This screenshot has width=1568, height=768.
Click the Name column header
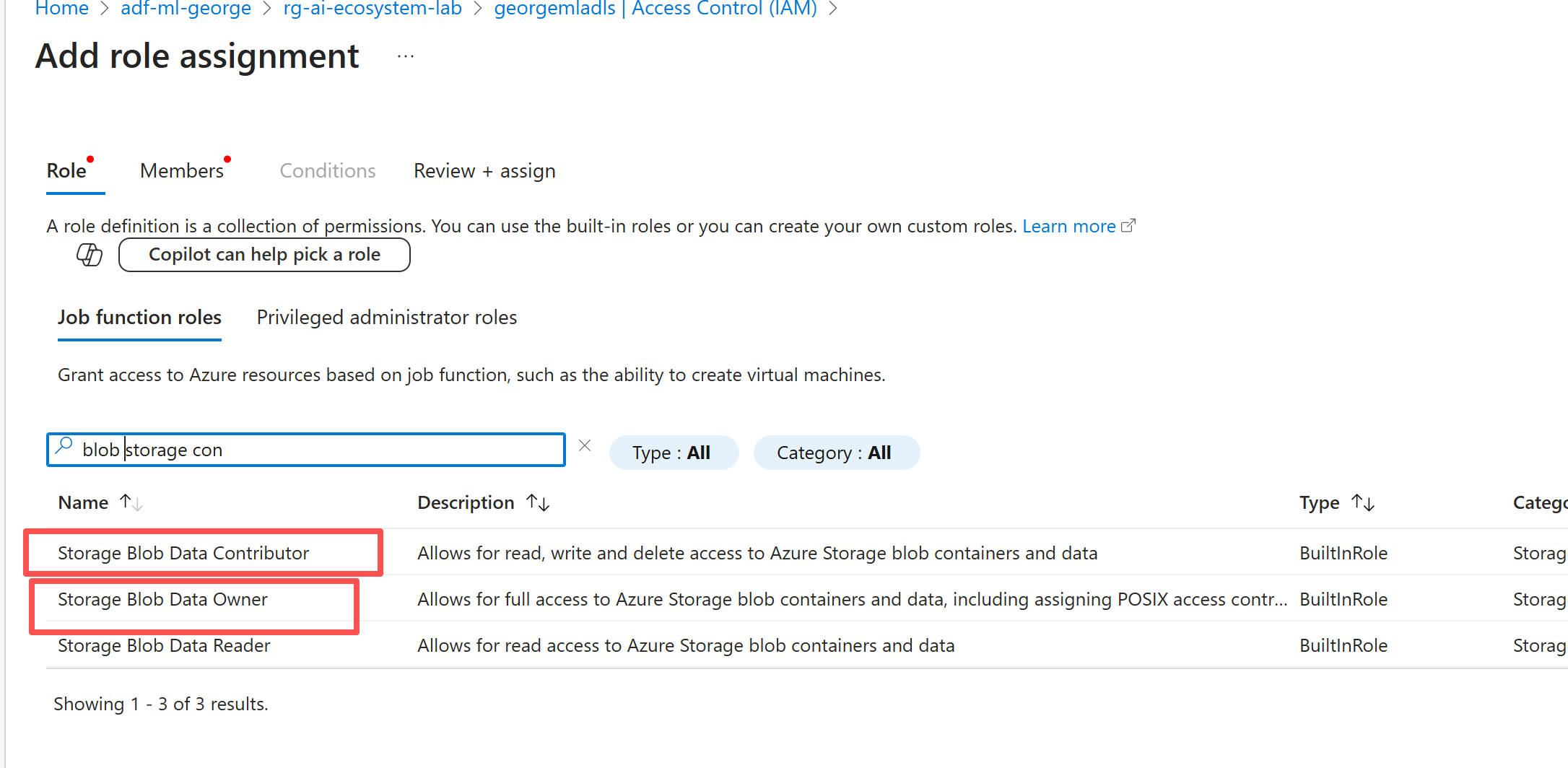coord(83,502)
